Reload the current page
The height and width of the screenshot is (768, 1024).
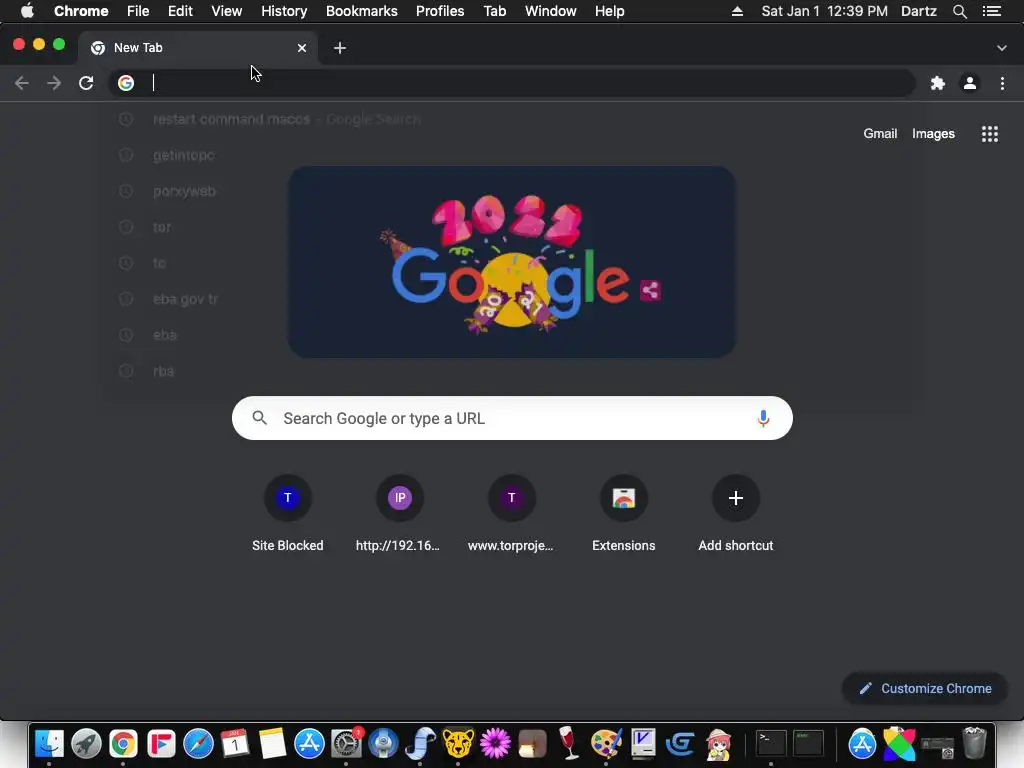tap(86, 83)
